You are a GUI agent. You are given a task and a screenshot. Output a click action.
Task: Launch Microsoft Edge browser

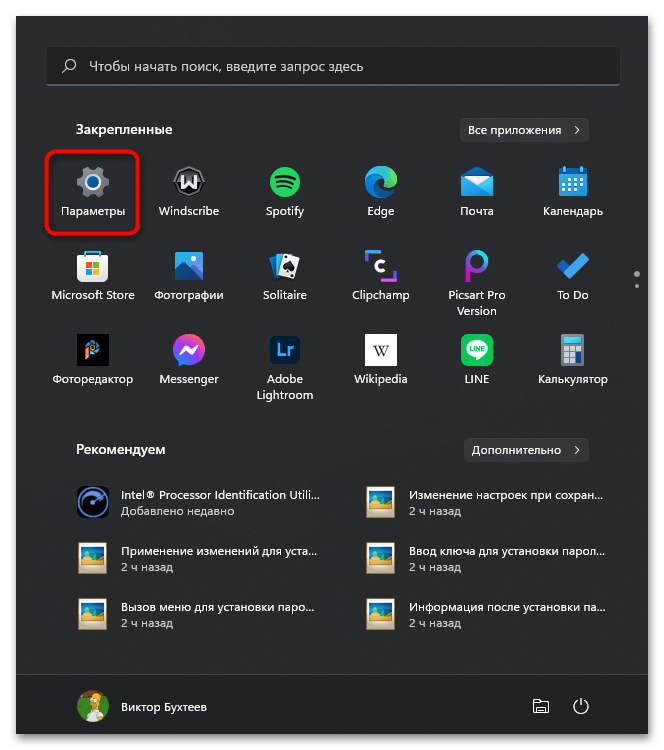(381, 192)
